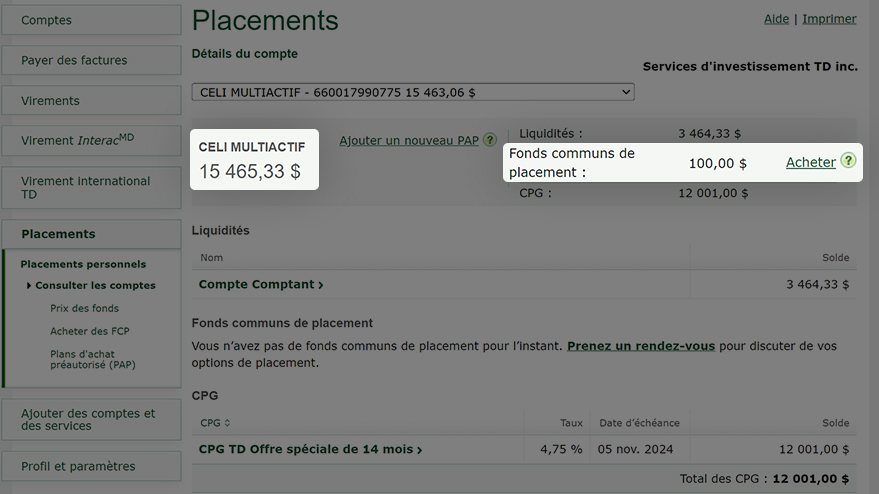
Task: Open help icon next to Acheter
Action: point(848,161)
